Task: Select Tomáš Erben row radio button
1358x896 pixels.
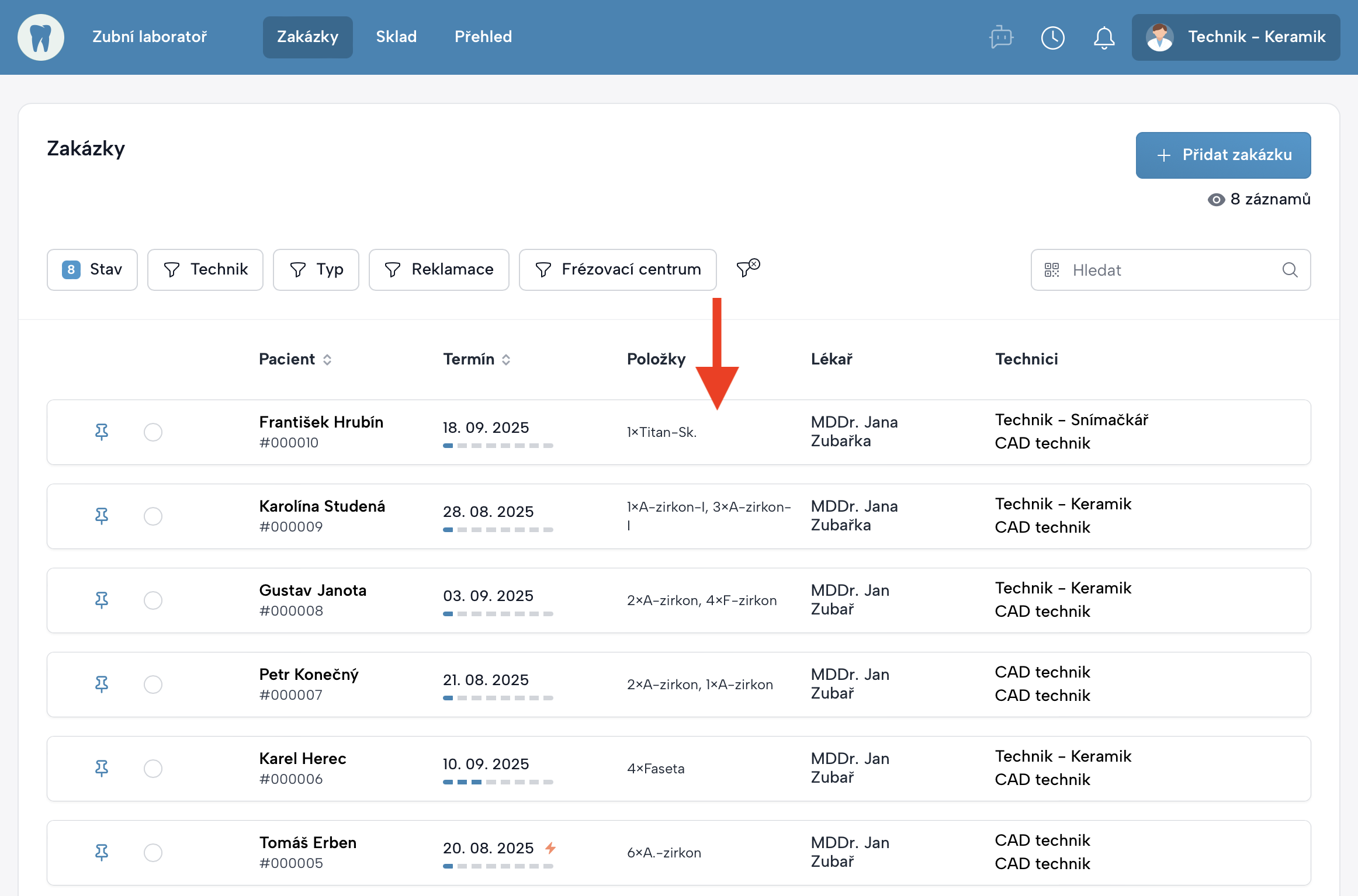Action: 153,853
